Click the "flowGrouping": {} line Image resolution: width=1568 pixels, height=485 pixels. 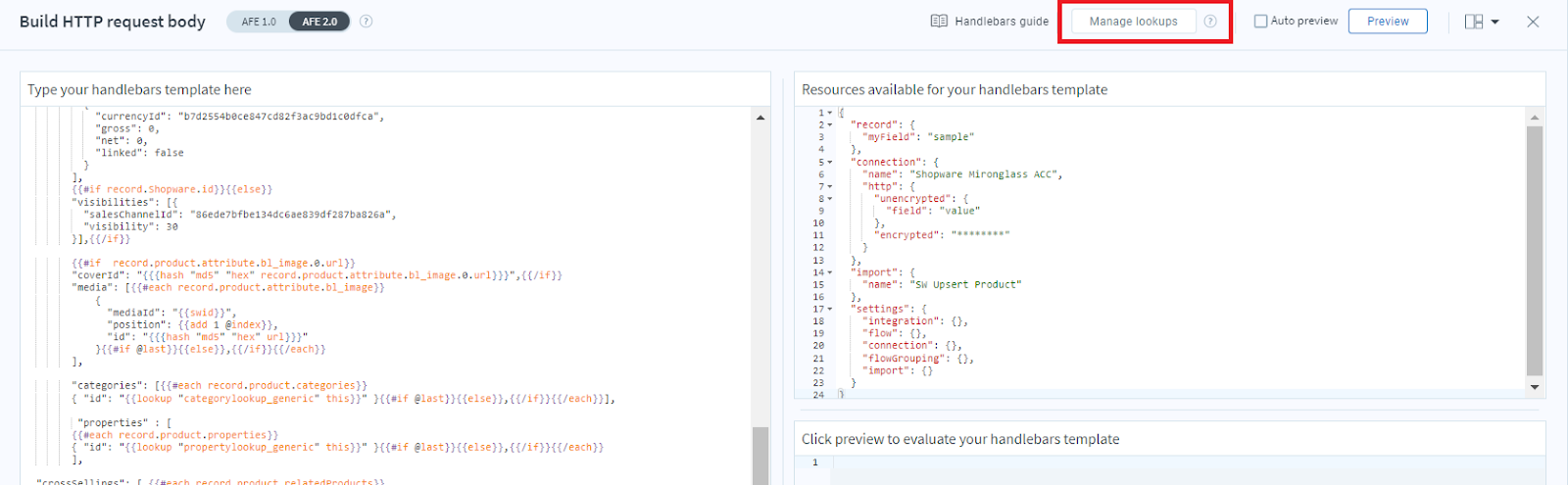pyautogui.click(x=918, y=359)
